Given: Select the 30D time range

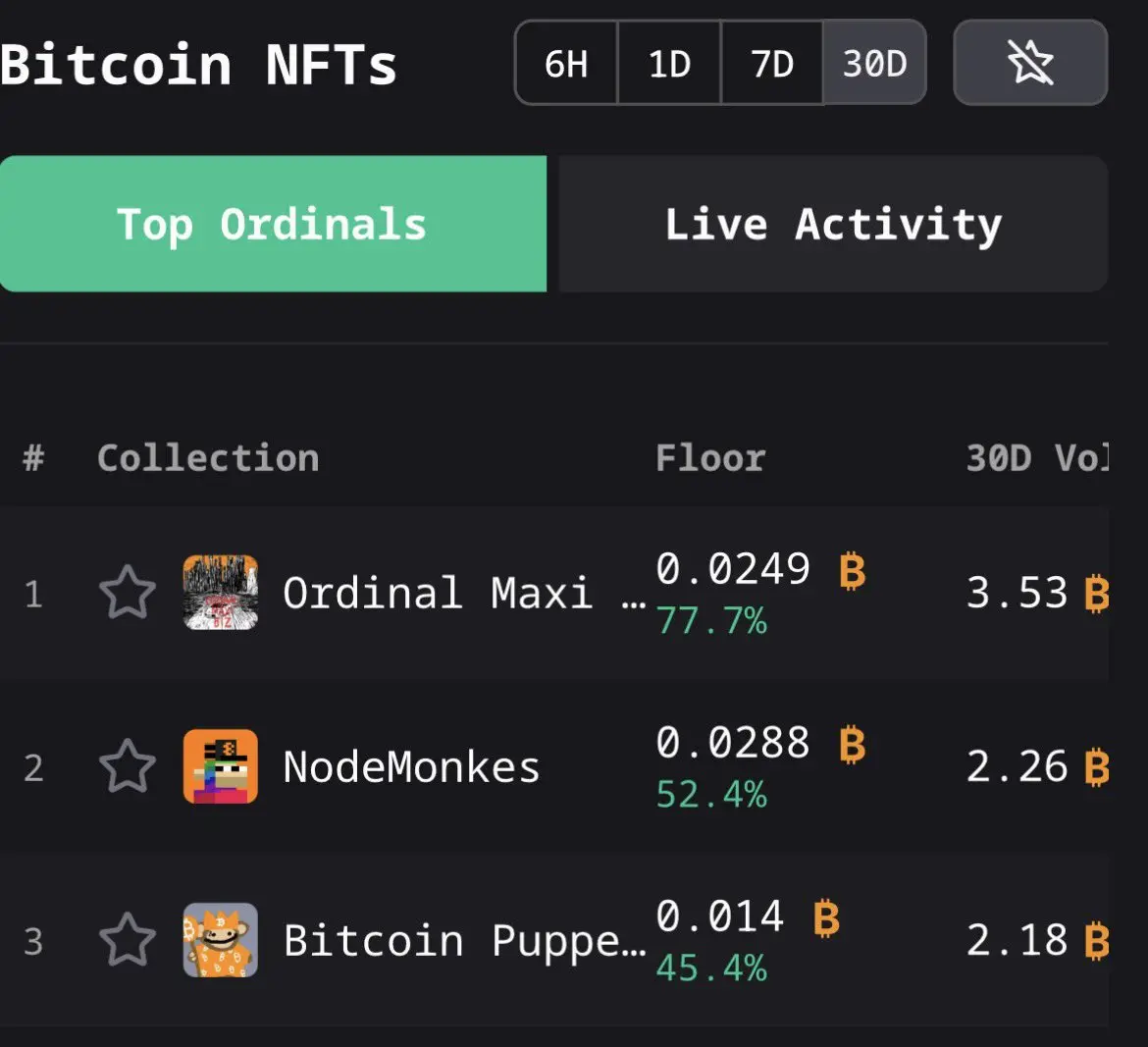Looking at the screenshot, I should (874, 63).
